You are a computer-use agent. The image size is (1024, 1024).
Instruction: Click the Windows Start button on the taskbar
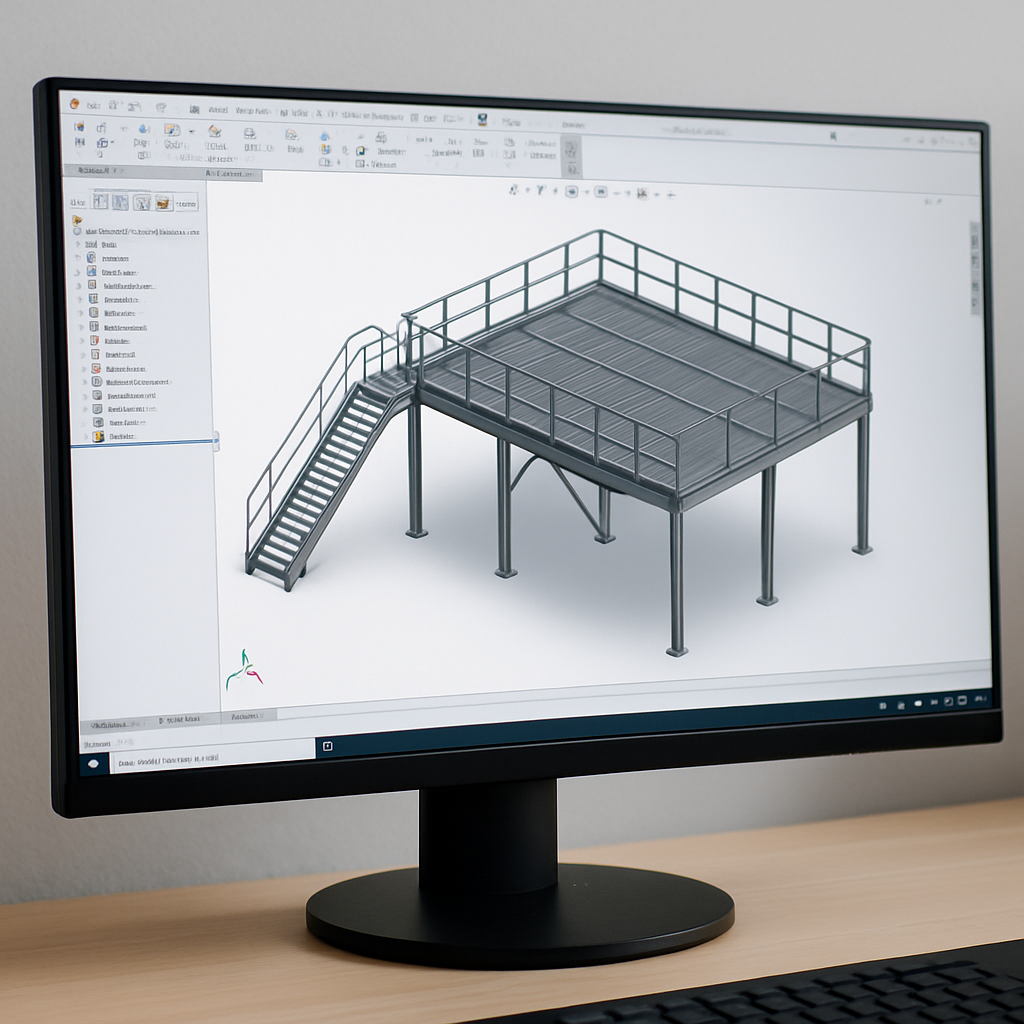click(94, 763)
